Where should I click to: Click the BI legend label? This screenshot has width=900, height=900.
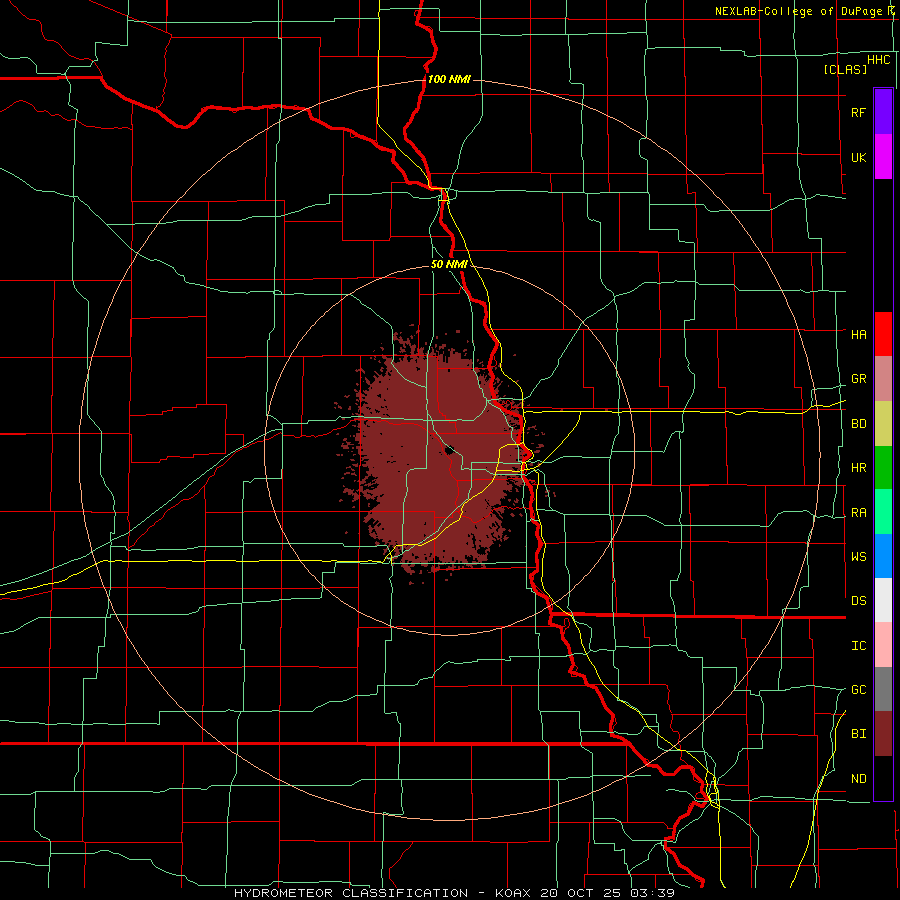858,734
